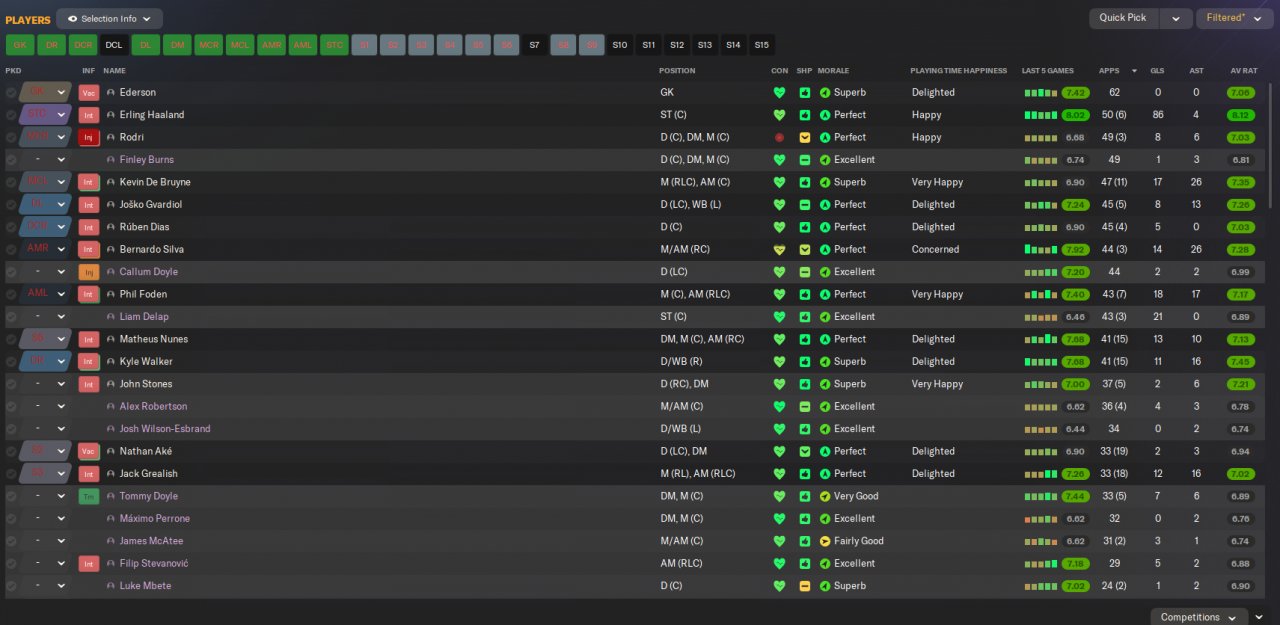Click Callum Doyle's orange Inj badge
Image resolution: width=1280 pixels, height=625 pixels.
click(88, 272)
